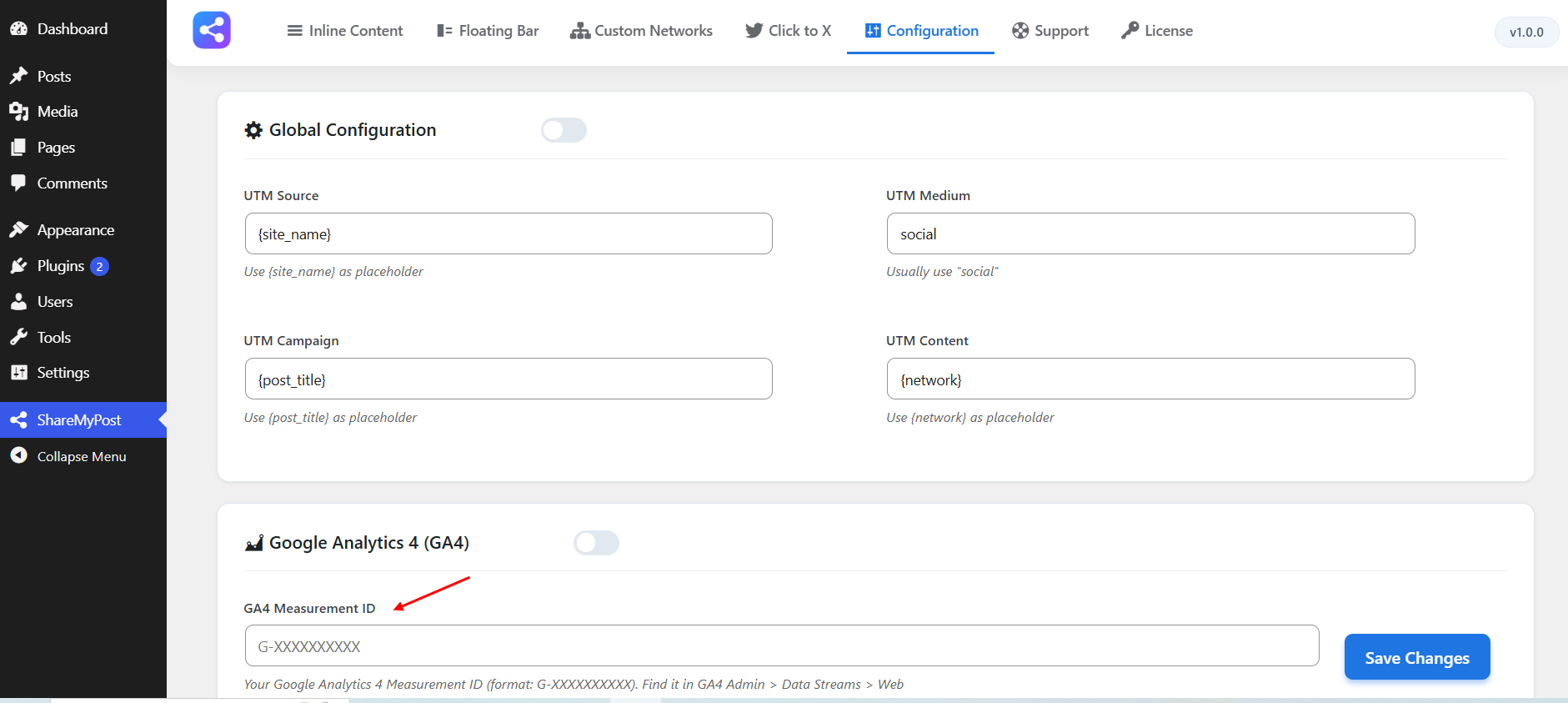Click the Global Configuration heading text

[x=353, y=130]
